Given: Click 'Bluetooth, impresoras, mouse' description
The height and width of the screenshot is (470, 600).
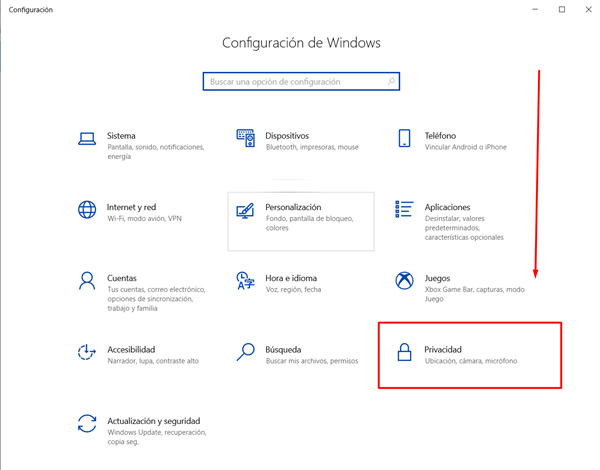Looking at the screenshot, I should [312, 147].
